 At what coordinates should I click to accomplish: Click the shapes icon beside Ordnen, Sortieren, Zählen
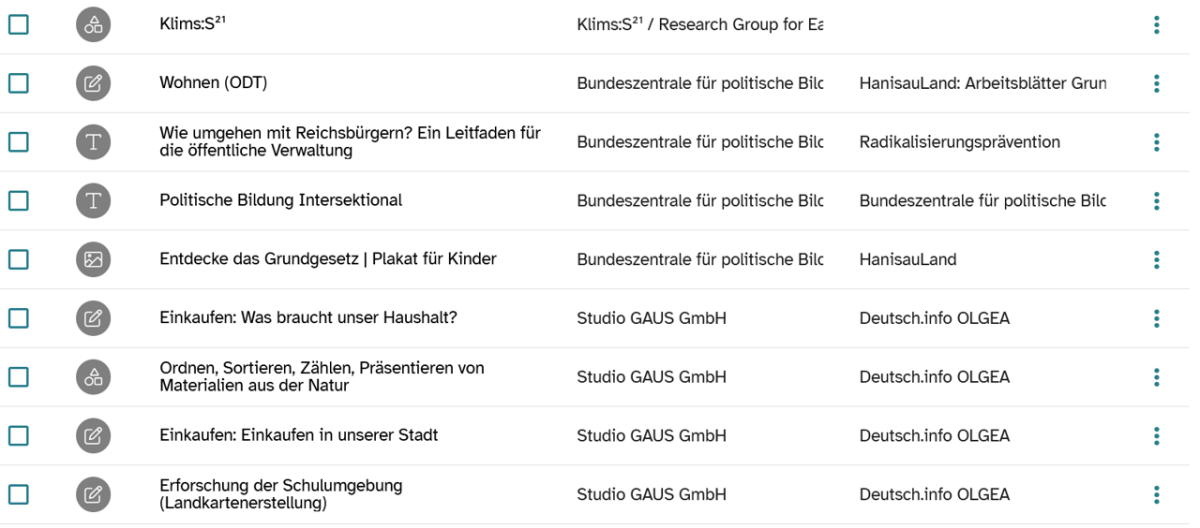[93, 377]
